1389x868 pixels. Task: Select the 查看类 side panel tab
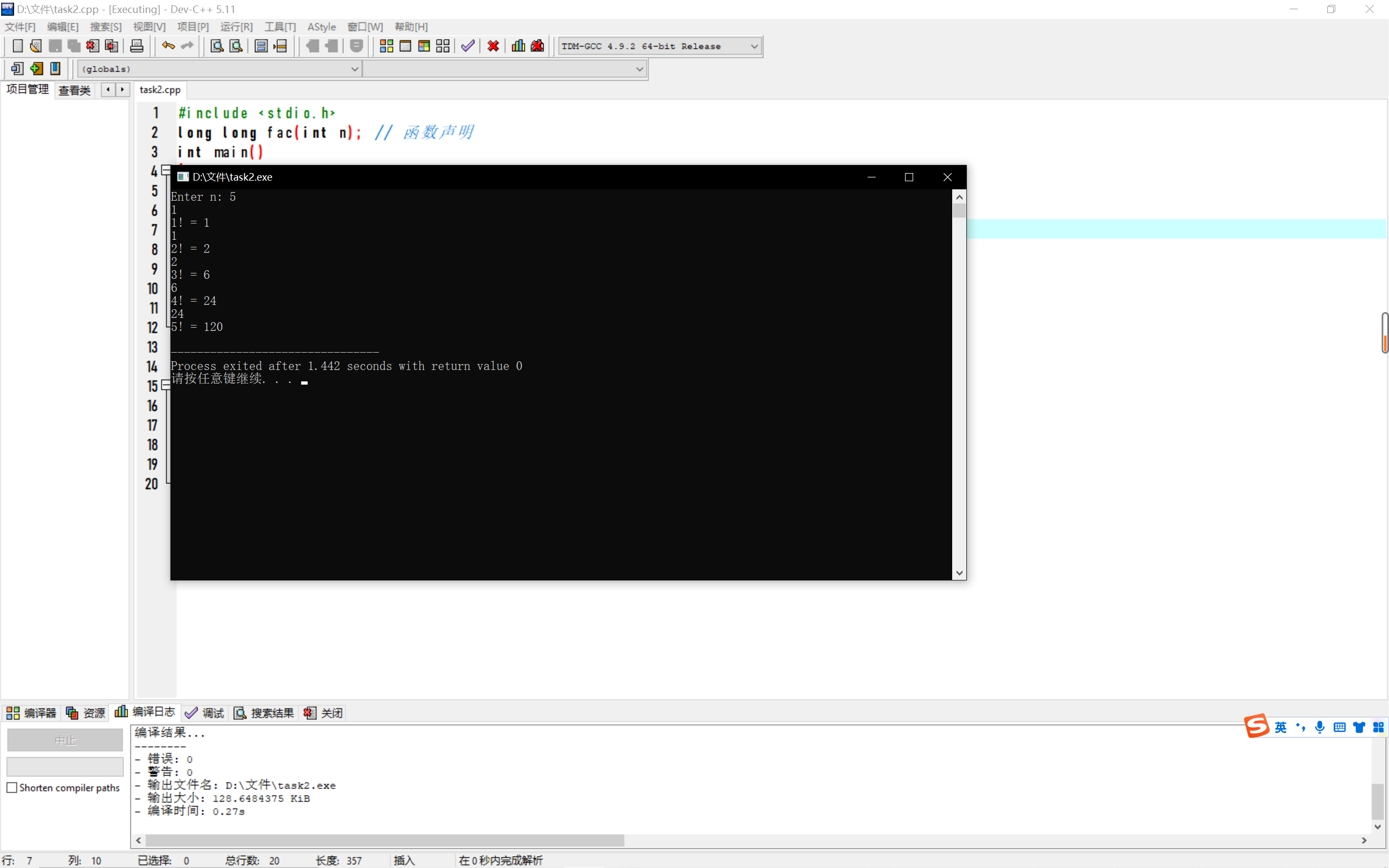pos(75,90)
